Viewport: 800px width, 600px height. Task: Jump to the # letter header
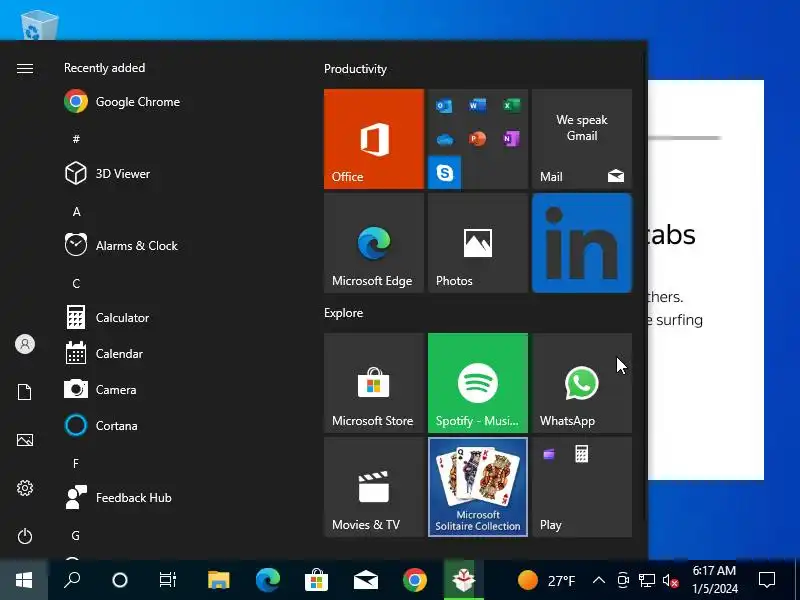[x=76, y=139]
